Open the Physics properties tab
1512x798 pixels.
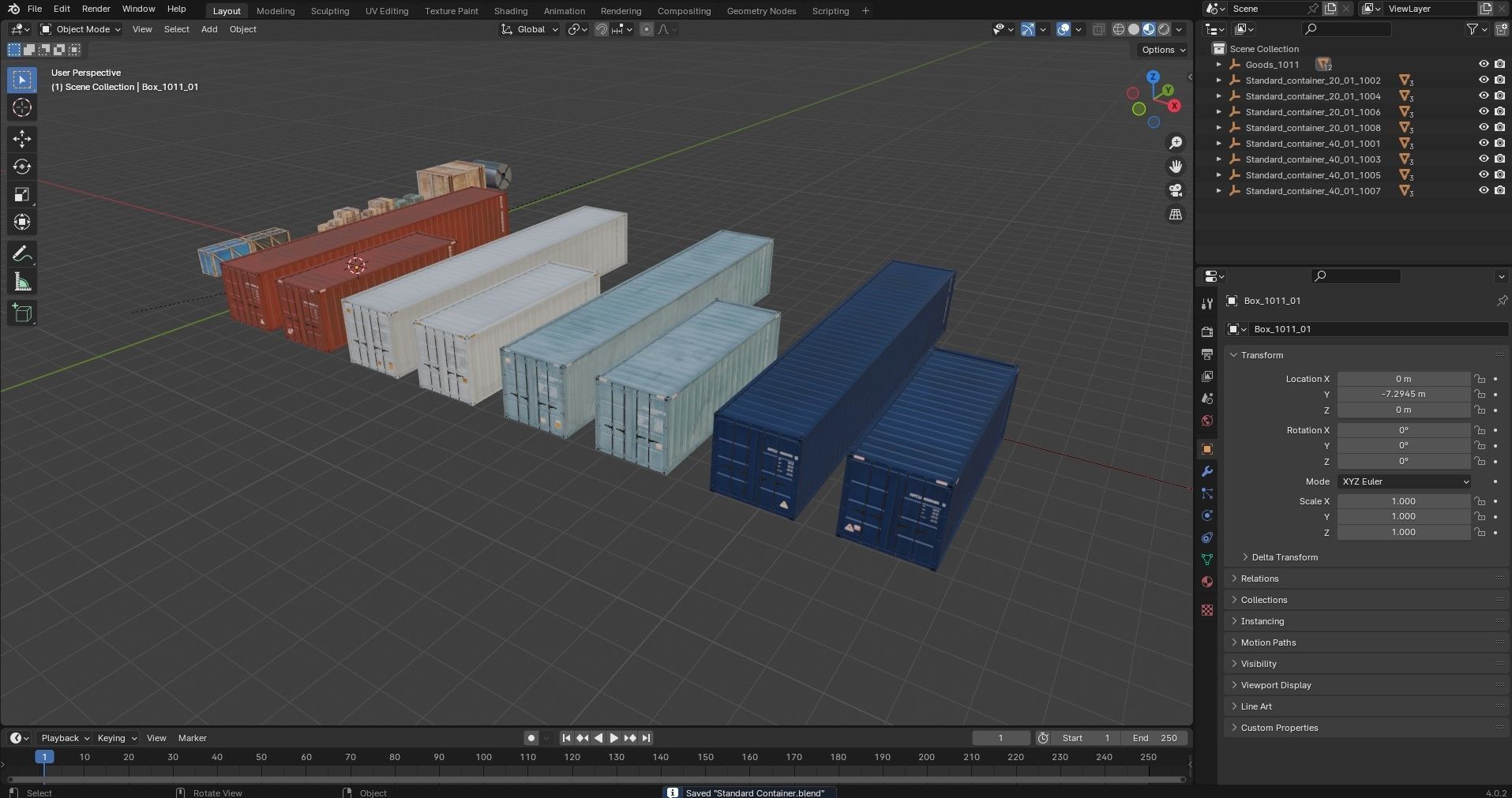click(x=1206, y=515)
